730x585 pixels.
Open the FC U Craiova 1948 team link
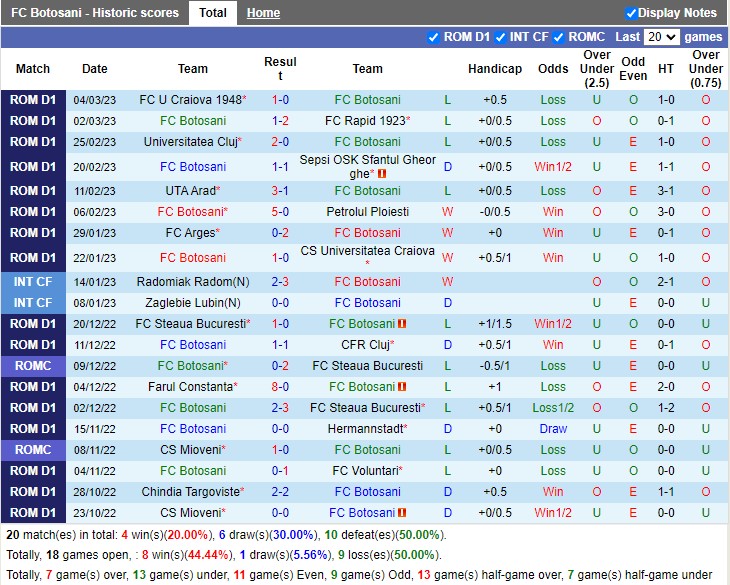pos(190,100)
